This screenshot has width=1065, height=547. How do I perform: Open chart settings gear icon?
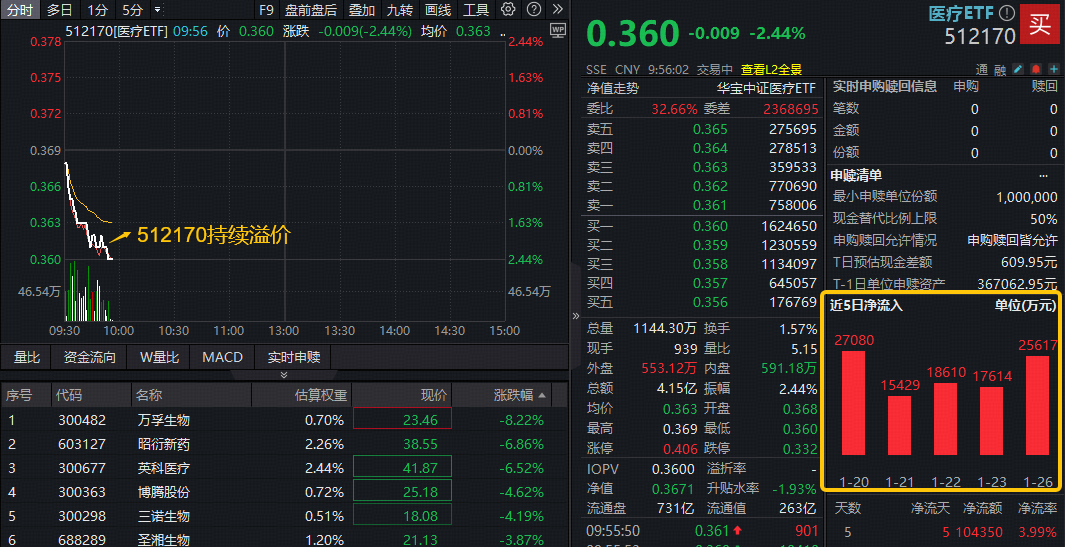(x=508, y=10)
